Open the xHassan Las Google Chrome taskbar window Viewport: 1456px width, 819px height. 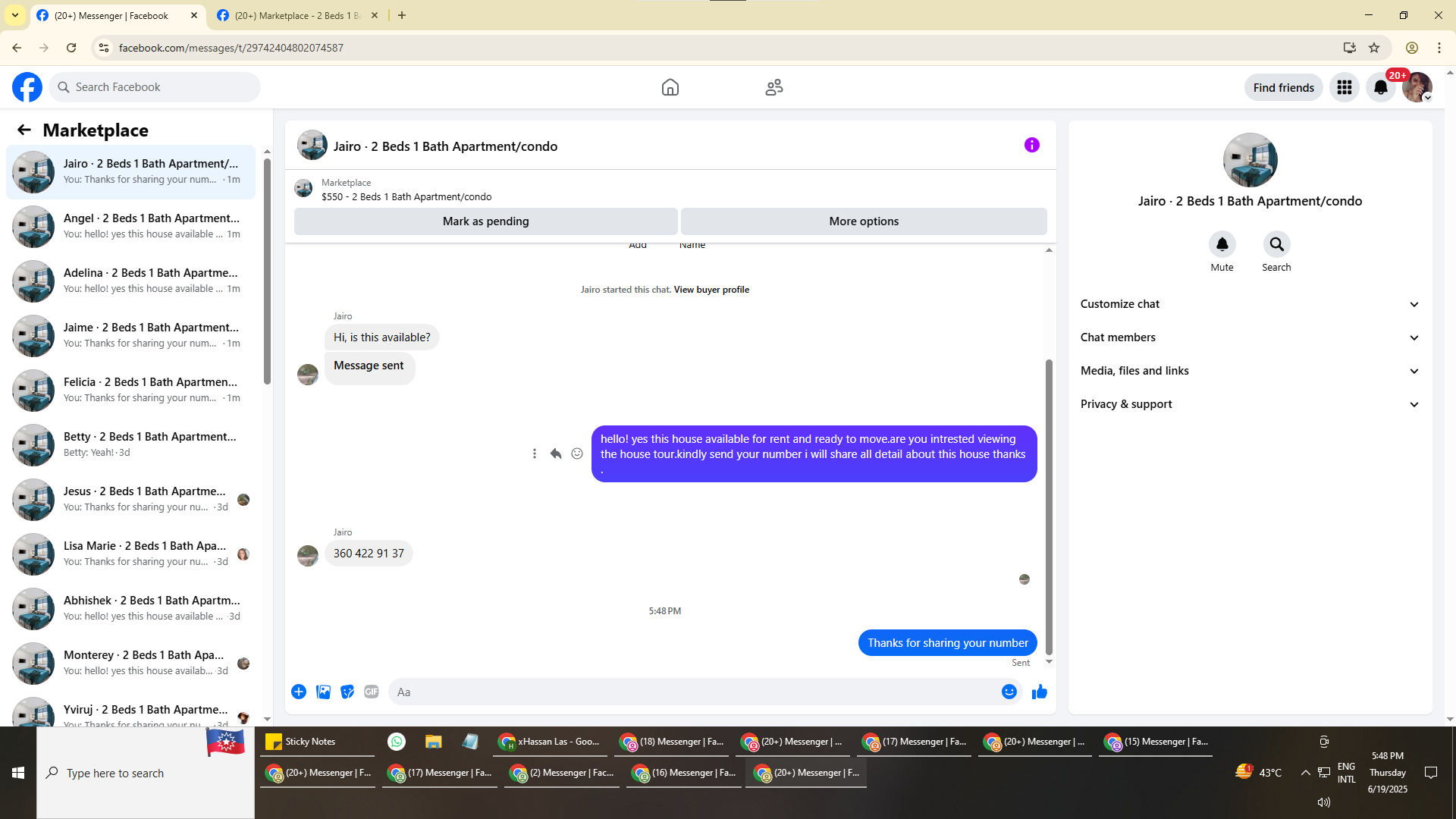[x=551, y=742]
